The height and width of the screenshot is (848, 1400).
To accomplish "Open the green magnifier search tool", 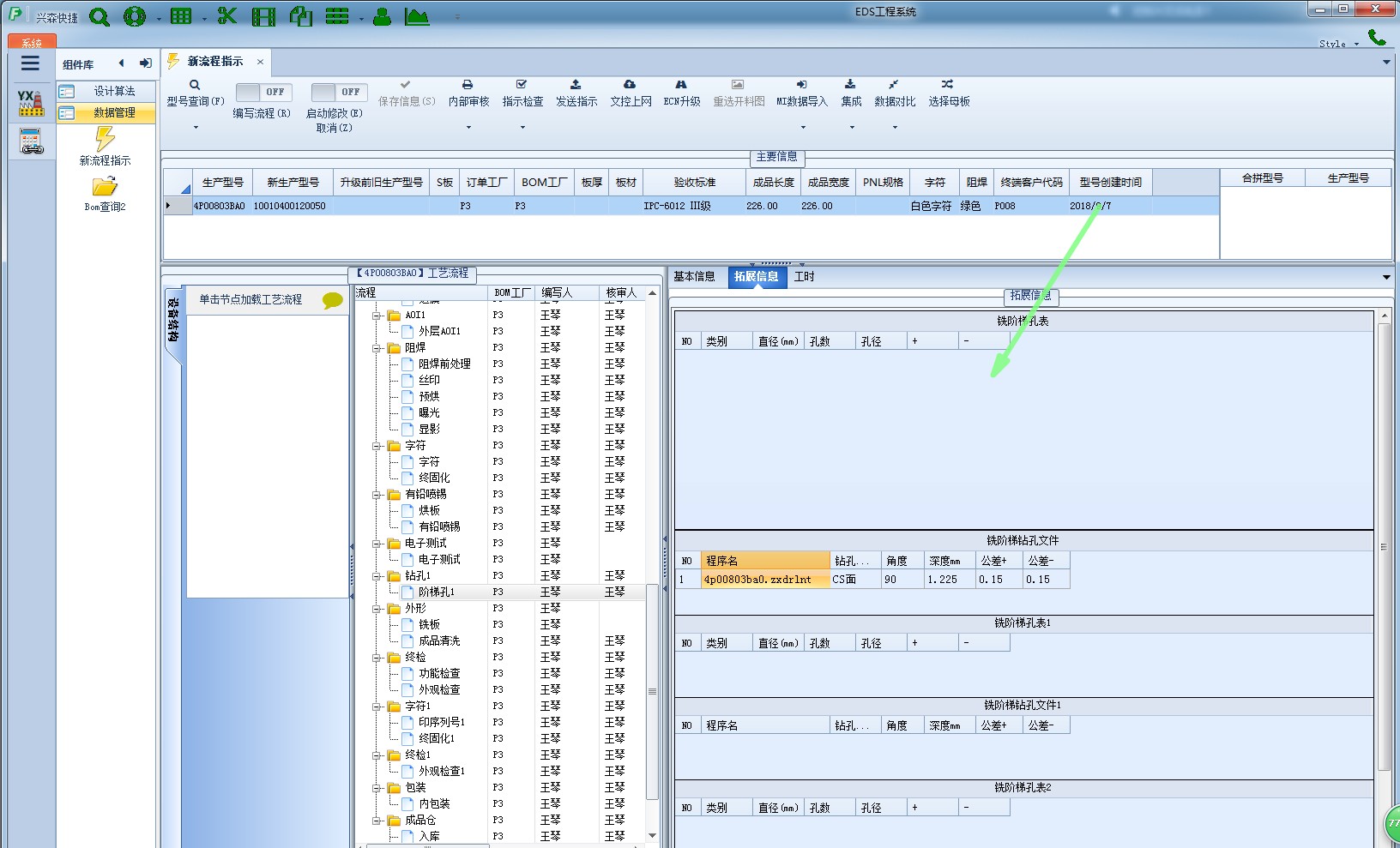I will tap(100, 16).
